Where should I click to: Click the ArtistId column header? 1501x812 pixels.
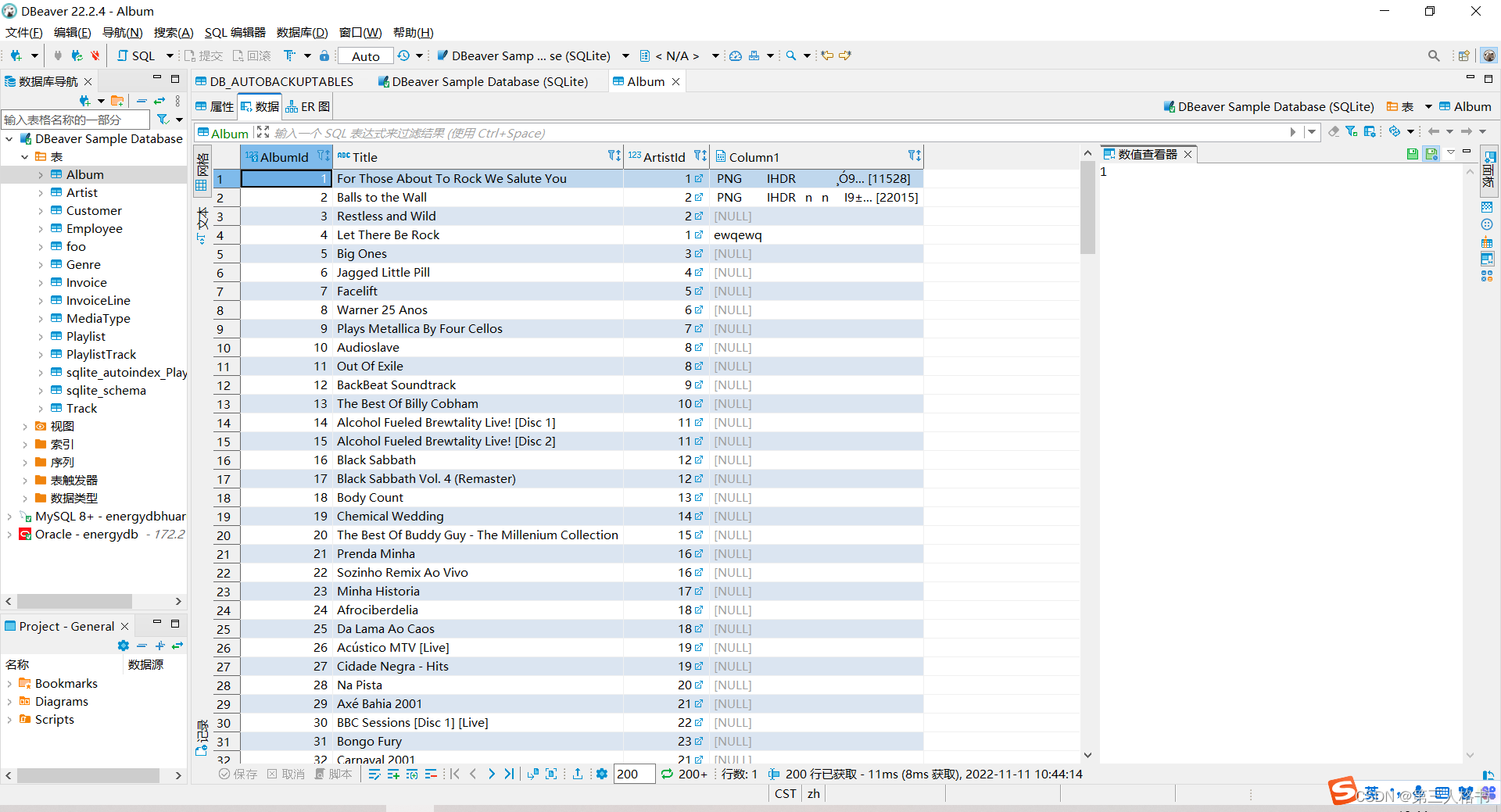pyautogui.click(x=666, y=157)
